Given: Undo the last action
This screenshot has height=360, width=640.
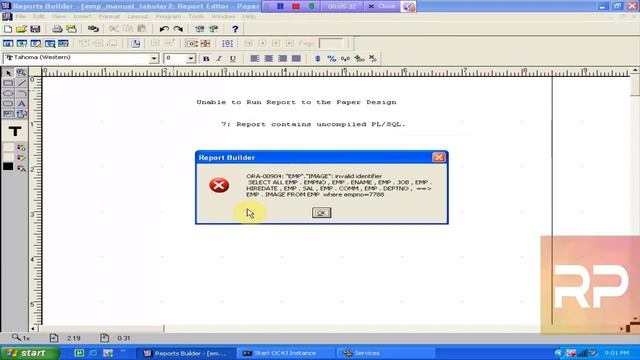Looking at the screenshot, I should click(164, 29).
